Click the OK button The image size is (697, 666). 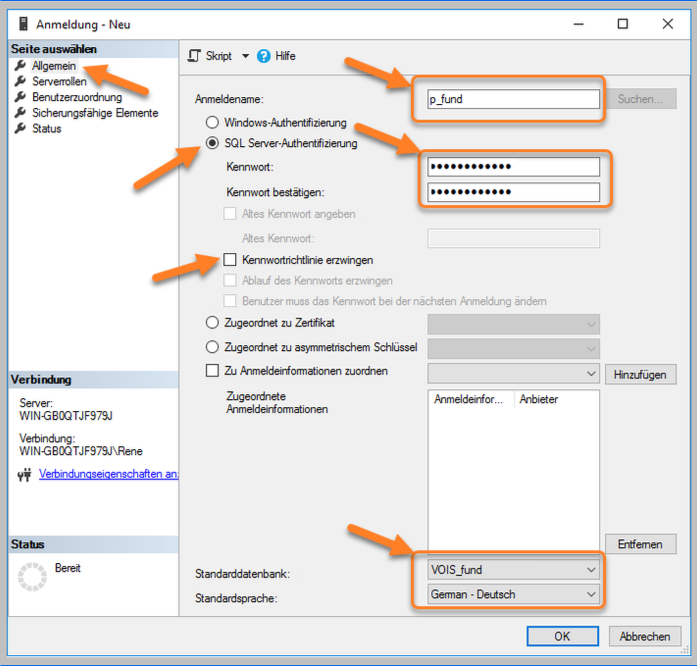(562, 636)
